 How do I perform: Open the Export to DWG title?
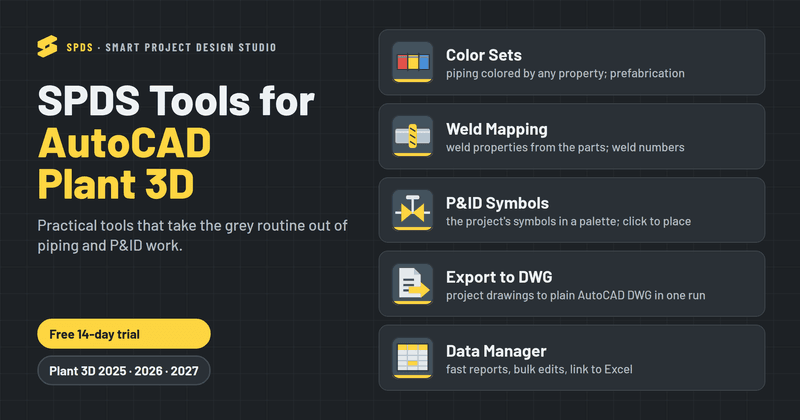[499, 277]
